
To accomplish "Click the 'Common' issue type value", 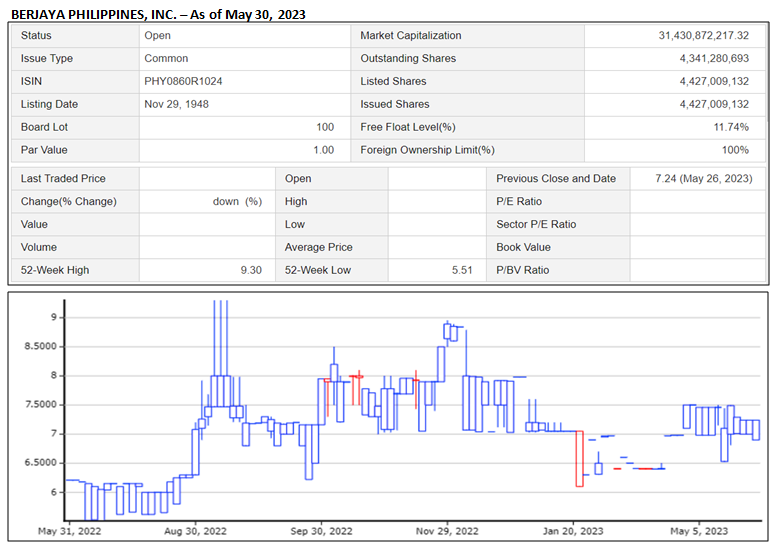I will (x=166, y=58).
